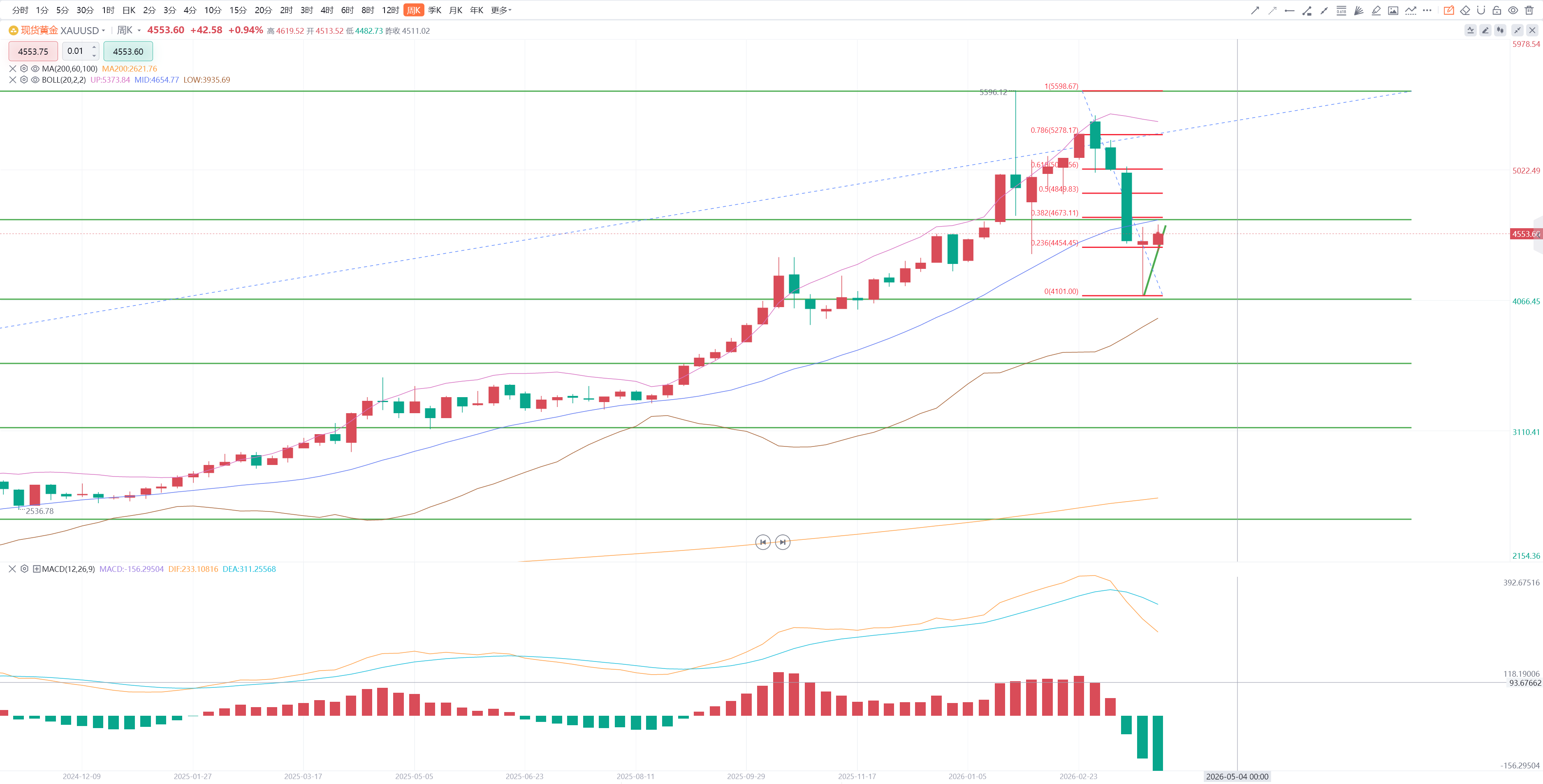1543x784 pixels.
Task: Choose the Gann fan tool
Action: pyautogui.click(x=1358, y=10)
